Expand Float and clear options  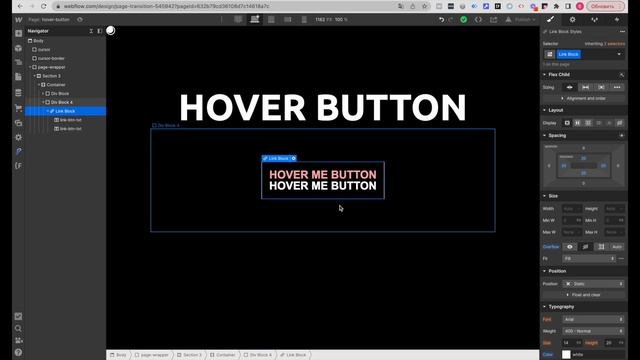coord(584,295)
